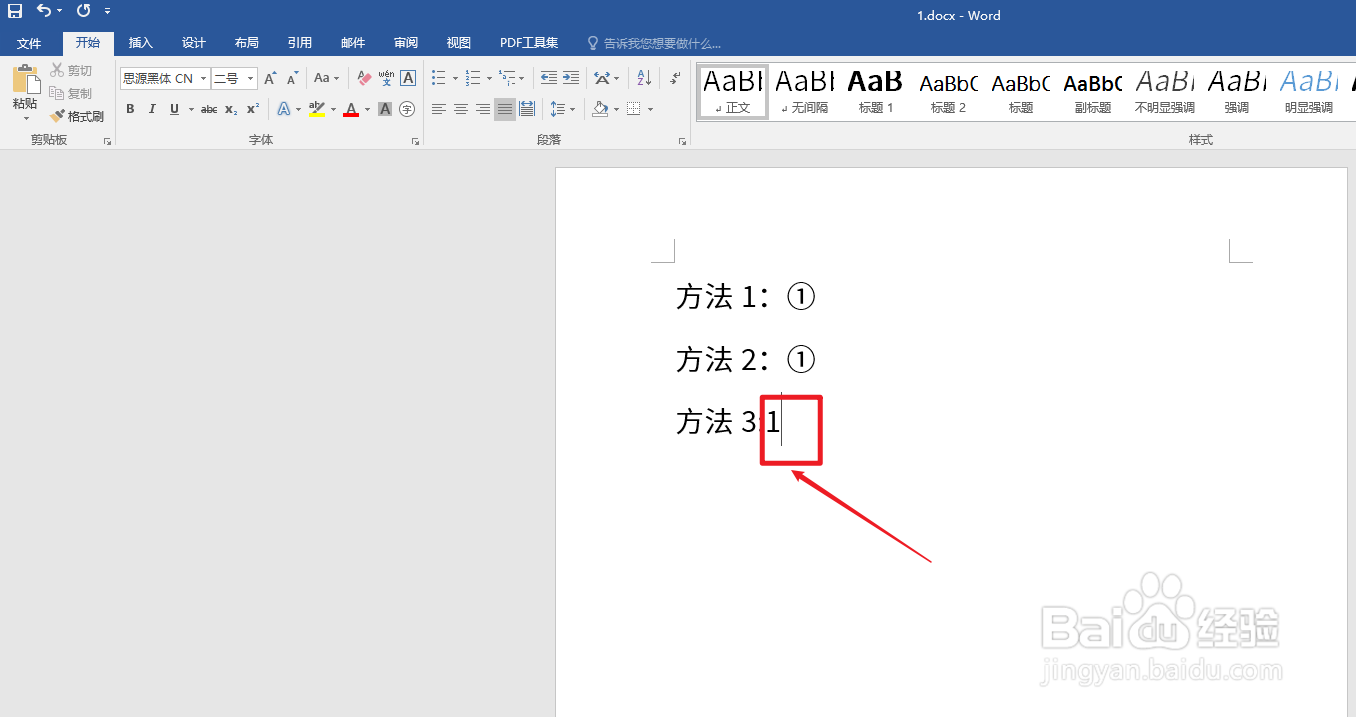Click the character shading icon
The height and width of the screenshot is (717, 1356).
click(x=385, y=109)
